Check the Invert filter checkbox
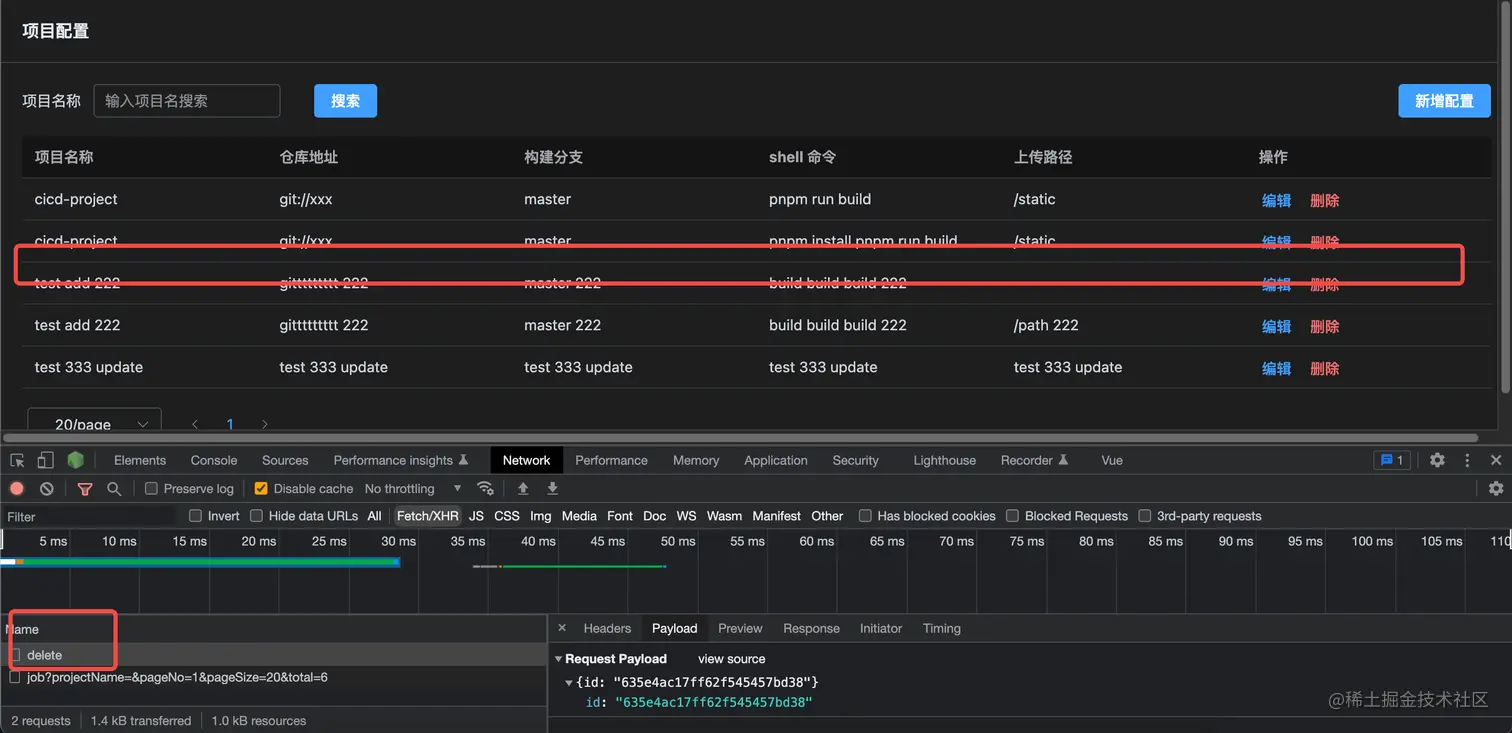Screen dimensions: 1512x733 [196, 516]
